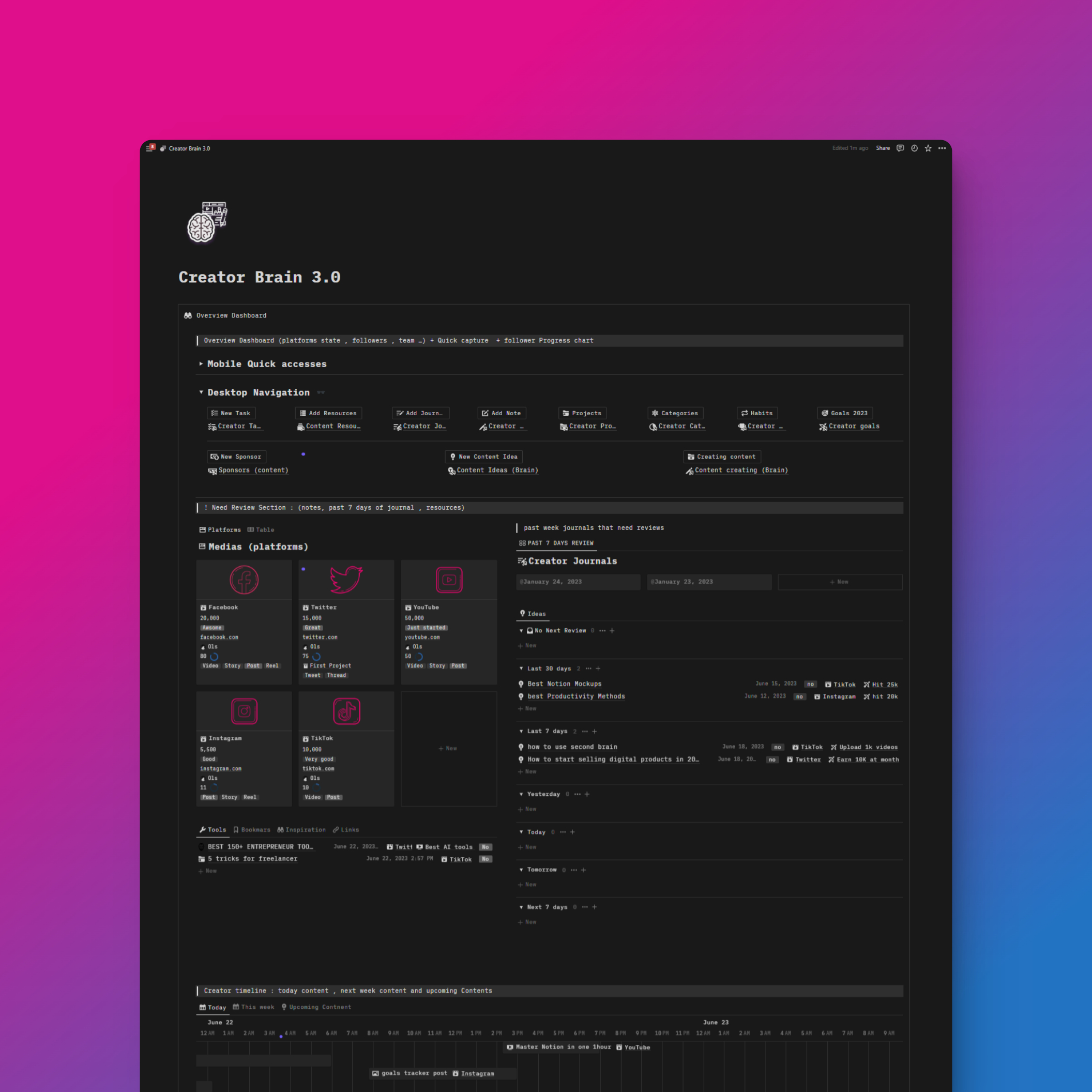Screen dimensions: 1092x1092
Task: Click the YouTube platform logo card
Action: (x=449, y=579)
